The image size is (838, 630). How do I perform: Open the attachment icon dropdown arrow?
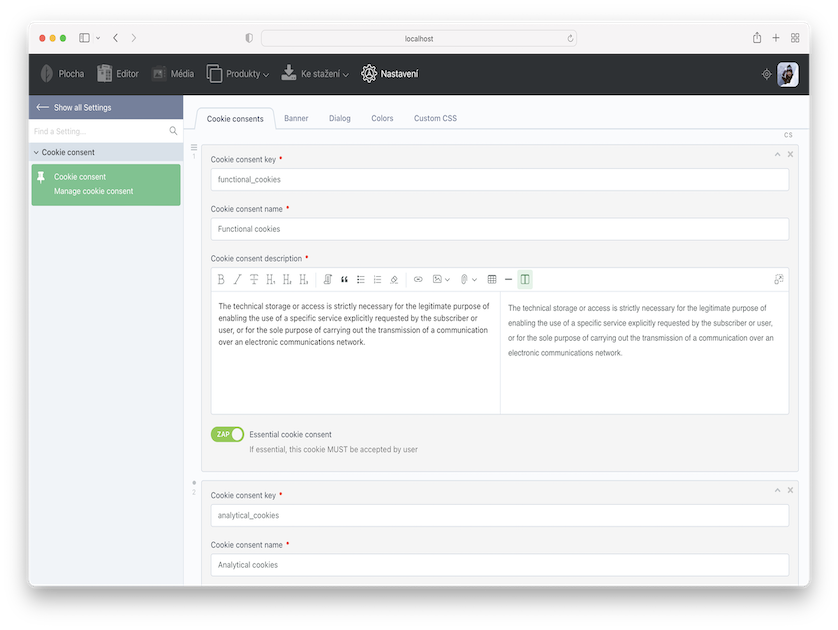coord(474,280)
